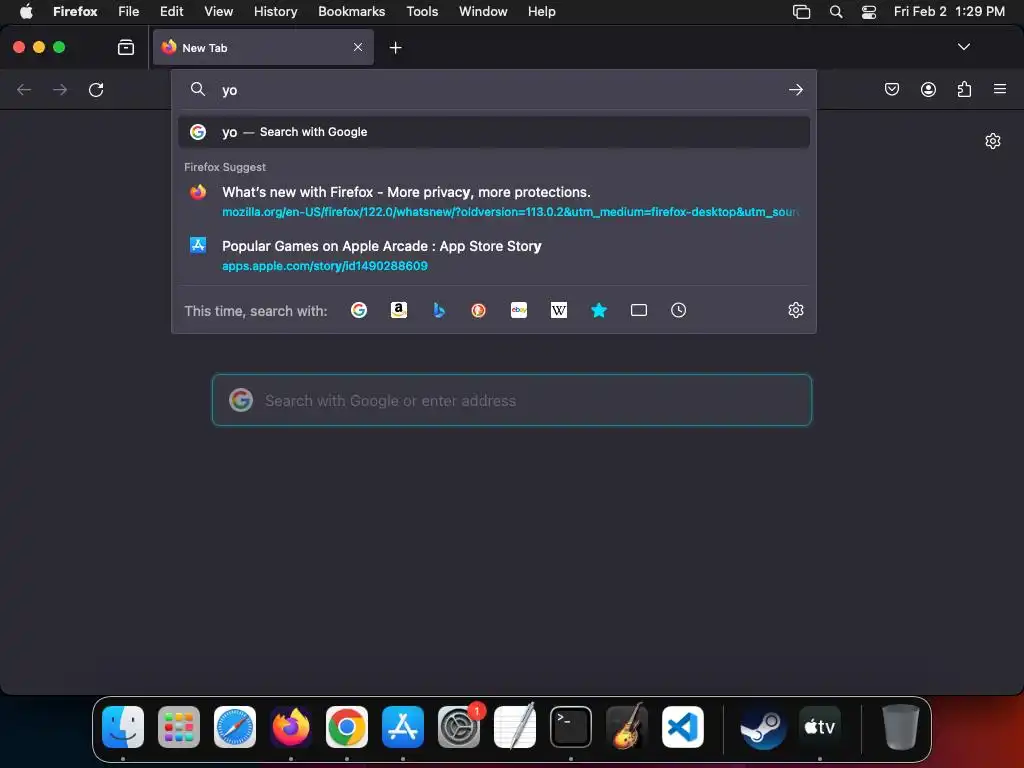Open the View menu
The height and width of the screenshot is (768, 1024).
coord(218,11)
